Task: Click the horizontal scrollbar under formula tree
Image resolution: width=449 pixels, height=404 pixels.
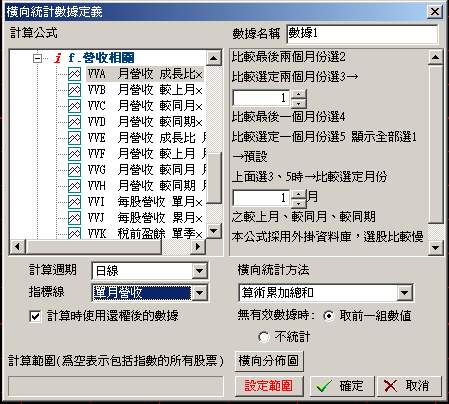Action: [108, 247]
